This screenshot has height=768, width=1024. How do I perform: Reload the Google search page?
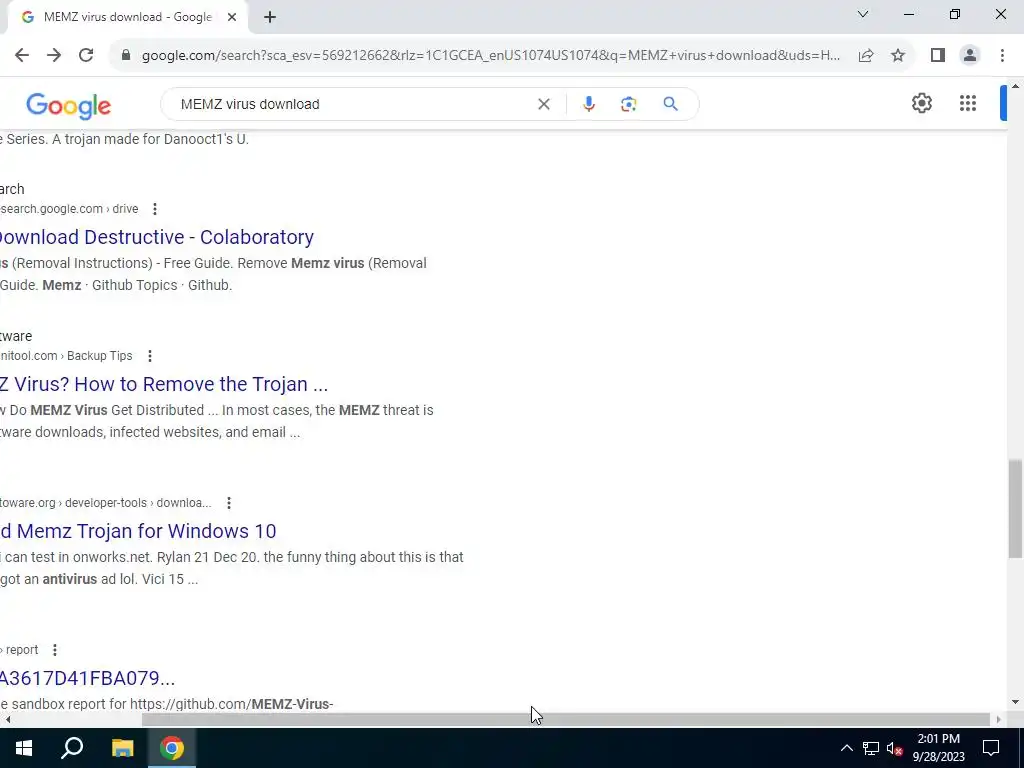click(86, 56)
